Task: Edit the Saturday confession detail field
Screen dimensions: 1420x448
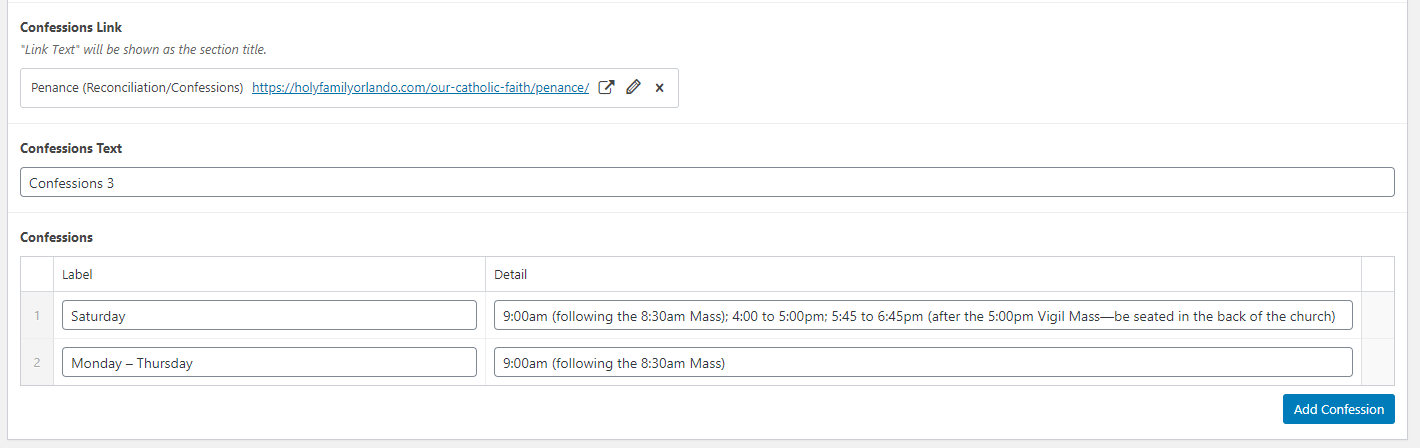Action: (x=922, y=315)
